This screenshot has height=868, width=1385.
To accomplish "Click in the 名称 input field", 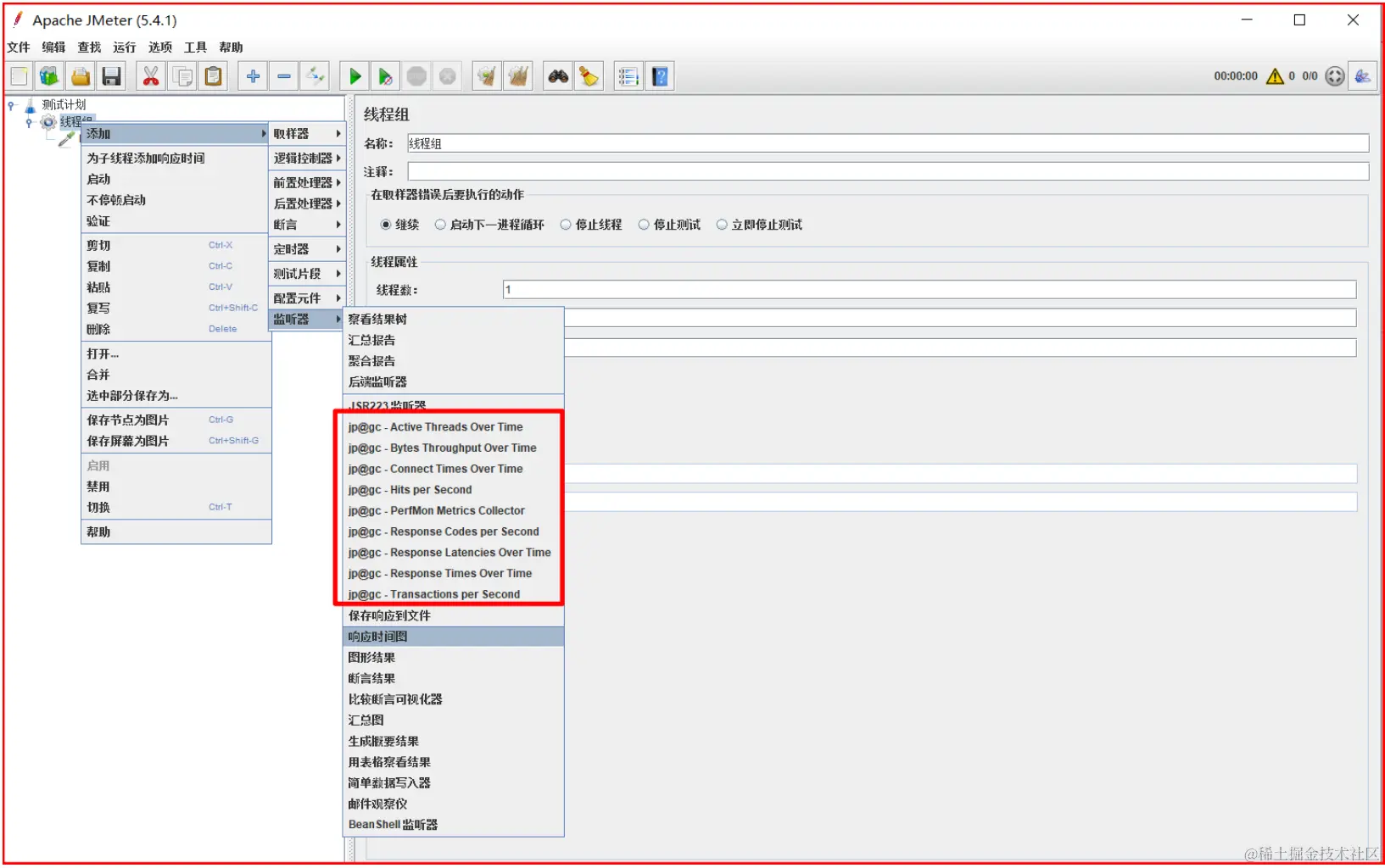I will pos(888,144).
